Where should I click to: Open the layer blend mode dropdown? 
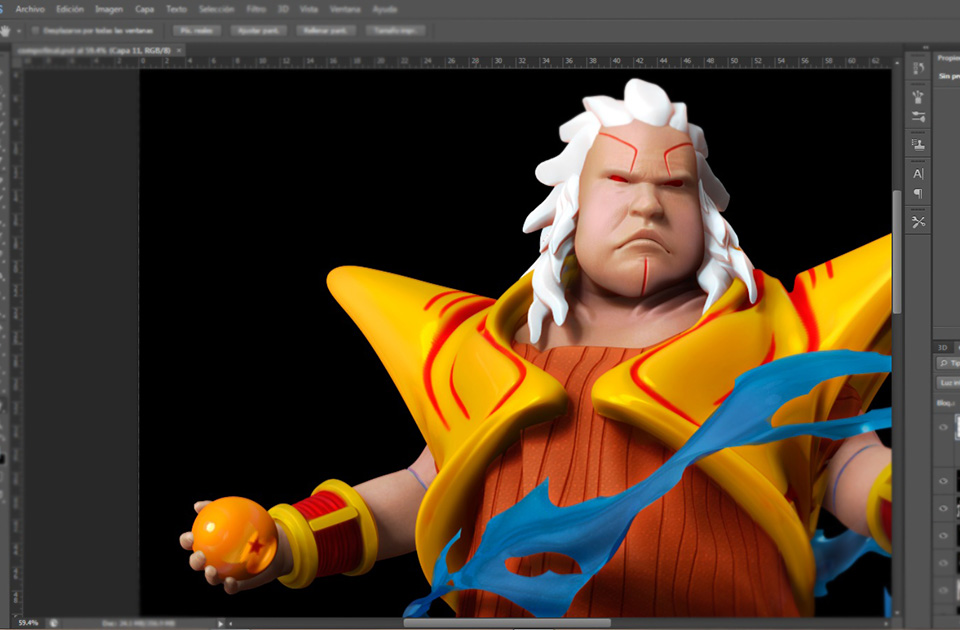949,383
